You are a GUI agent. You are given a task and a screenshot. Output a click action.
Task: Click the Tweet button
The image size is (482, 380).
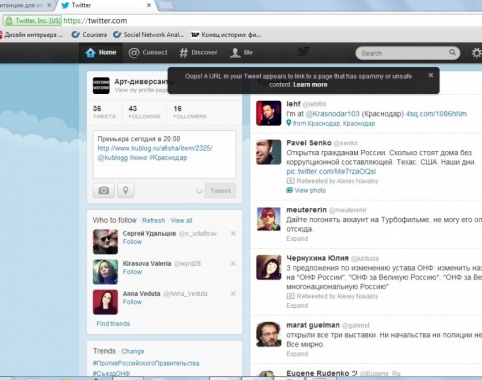[x=220, y=191]
